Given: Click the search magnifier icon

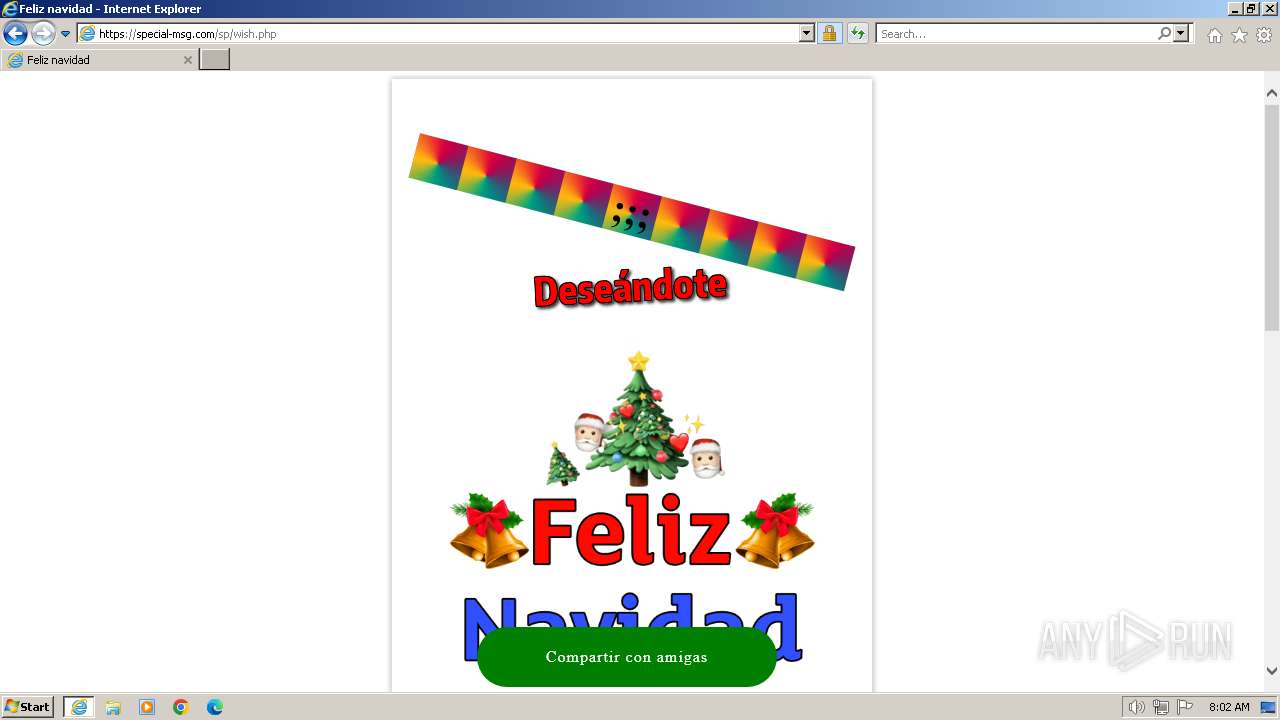Looking at the screenshot, I should (1164, 34).
